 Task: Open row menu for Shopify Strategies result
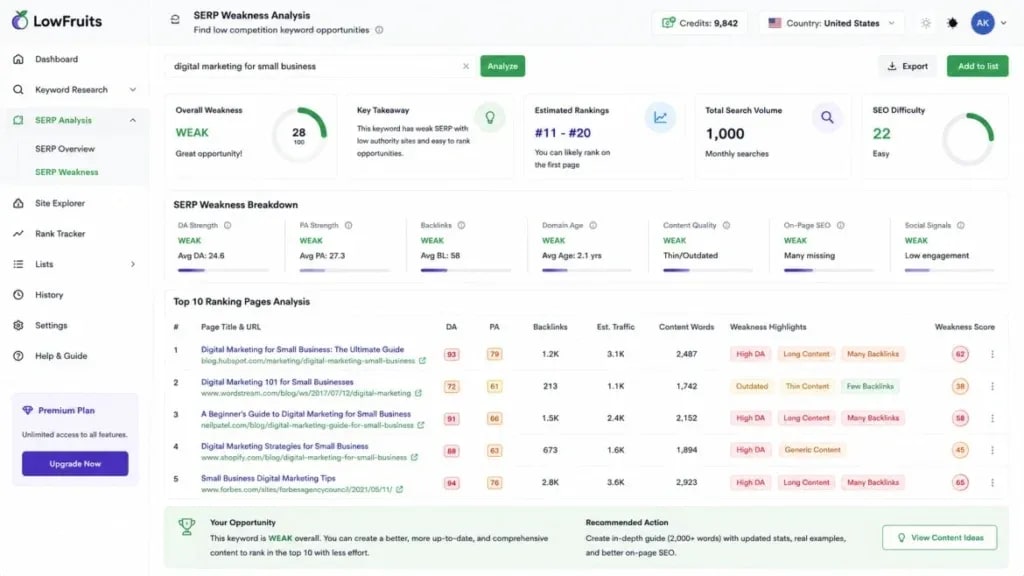[x=992, y=450]
